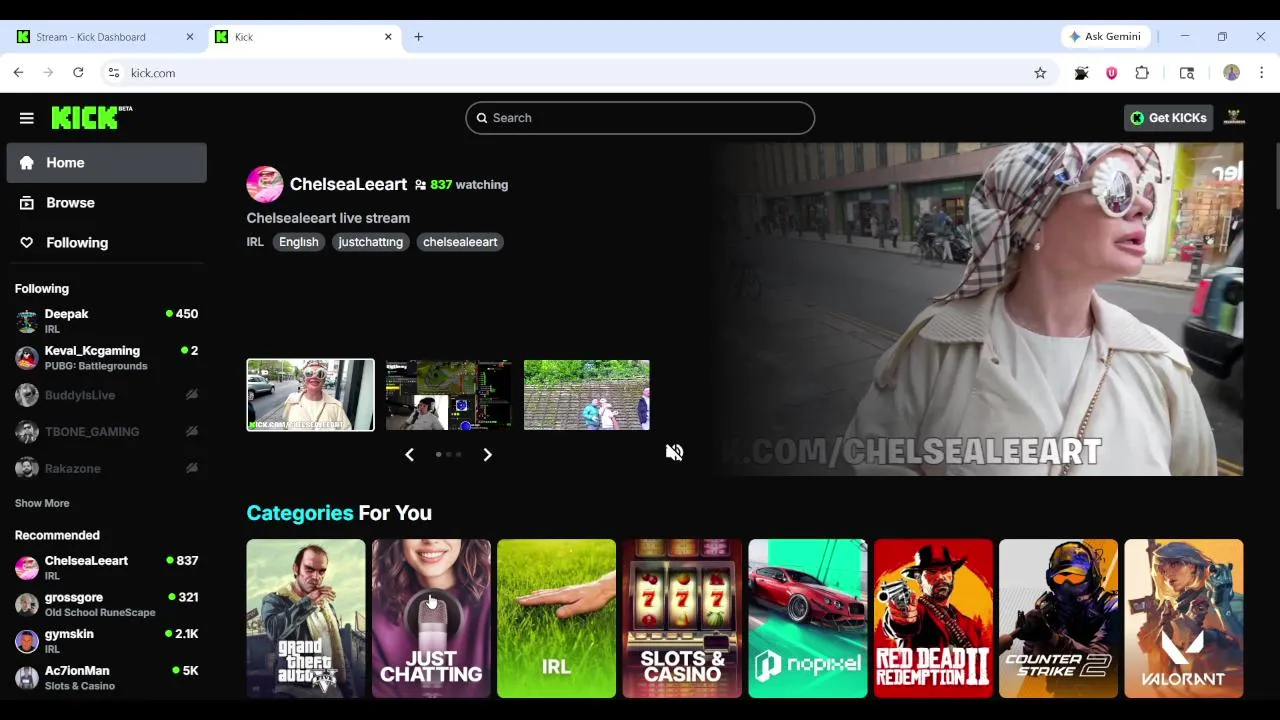1280x720 pixels.
Task: Click Ask Gemini button
Action: pos(1104,37)
